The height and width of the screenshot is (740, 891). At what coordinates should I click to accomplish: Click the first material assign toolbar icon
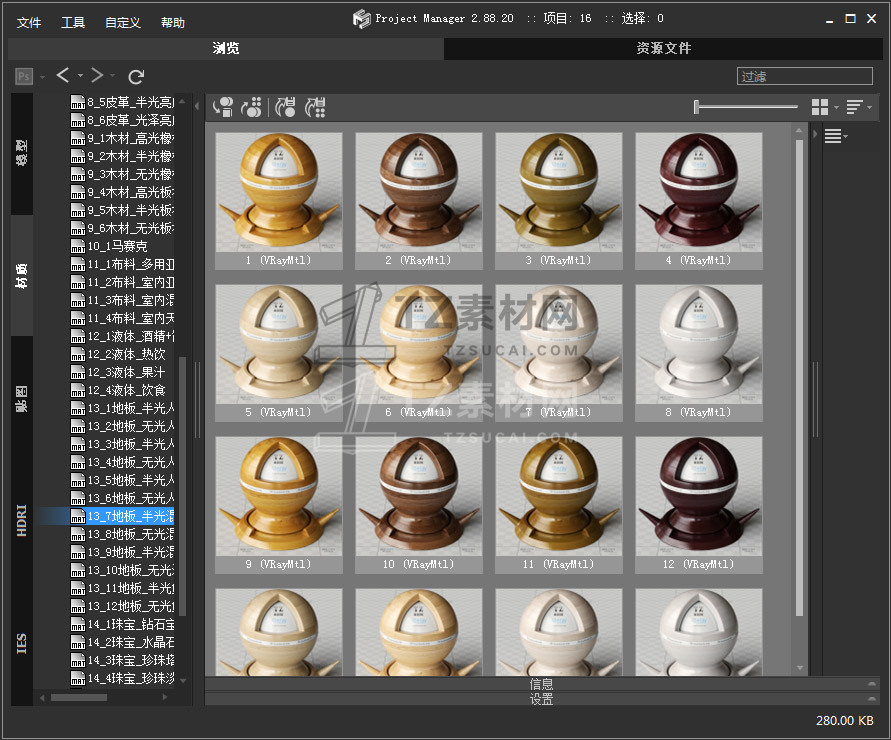[x=224, y=107]
